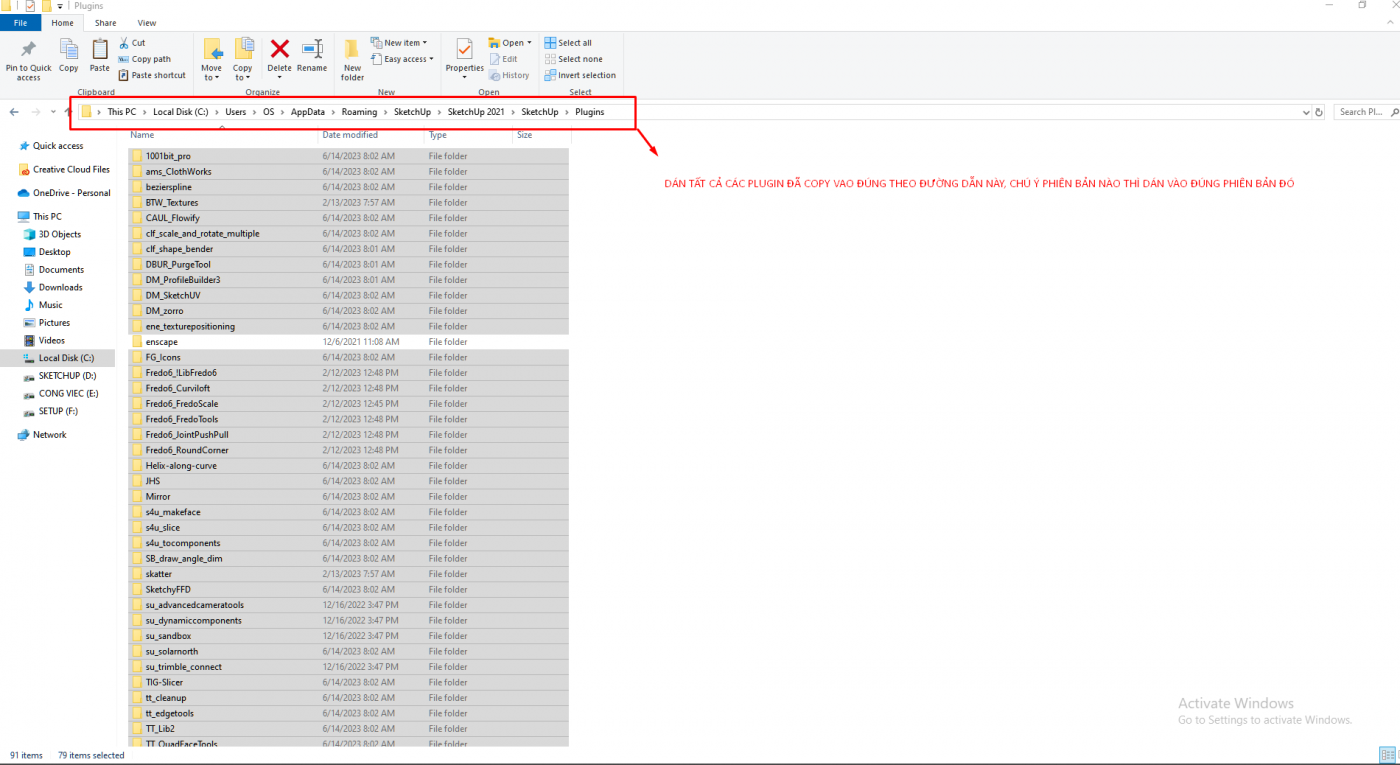The height and width of the screenshot is (765, 1400).
Task: Open the File menu tab
Action: point(20,23)
